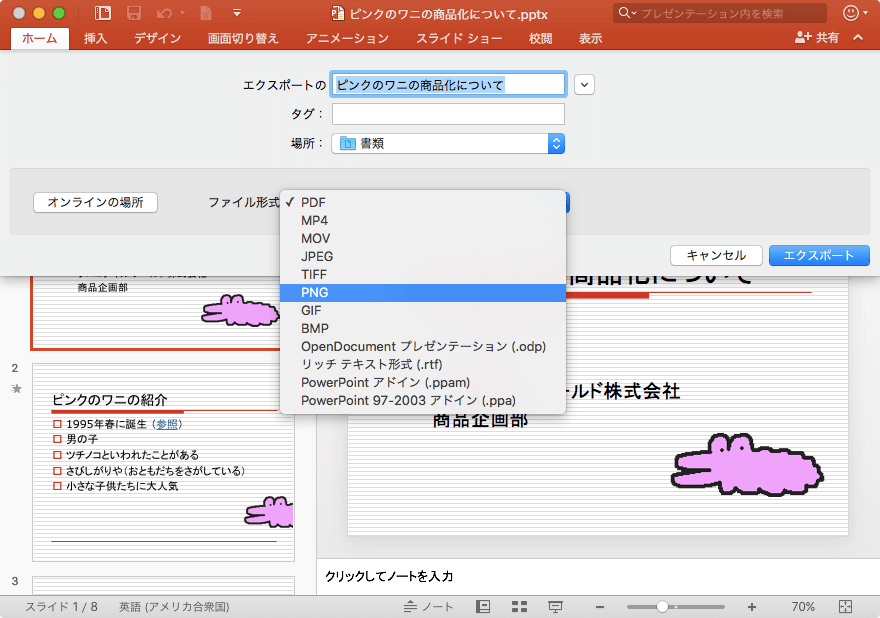Image resolution: width=880 pixels, height=618 pixels.
Task: Collapse the ribbon with the chevron
Action: [858, 38]
